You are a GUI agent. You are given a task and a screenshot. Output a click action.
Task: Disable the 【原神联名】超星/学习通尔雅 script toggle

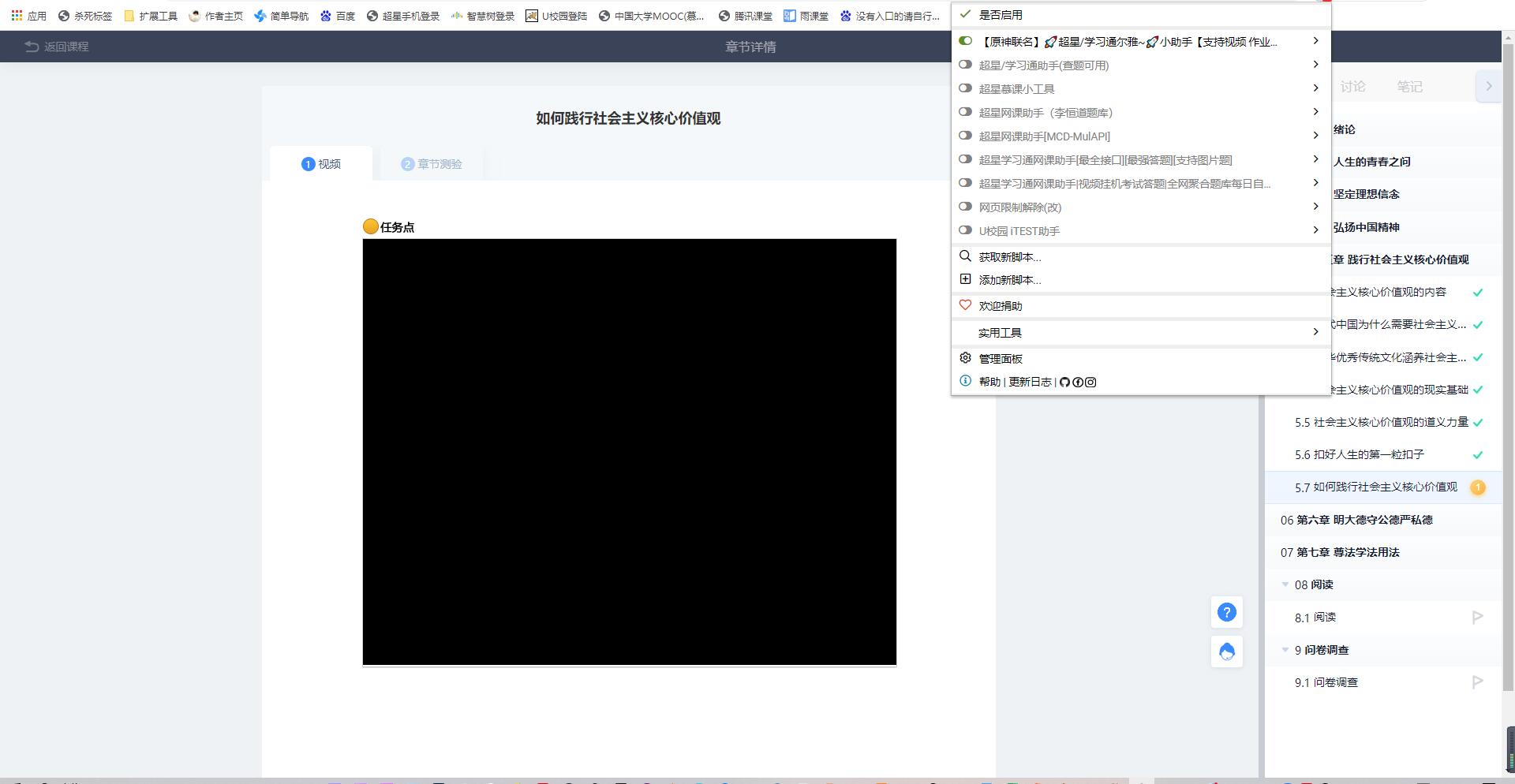coord(965,41)
